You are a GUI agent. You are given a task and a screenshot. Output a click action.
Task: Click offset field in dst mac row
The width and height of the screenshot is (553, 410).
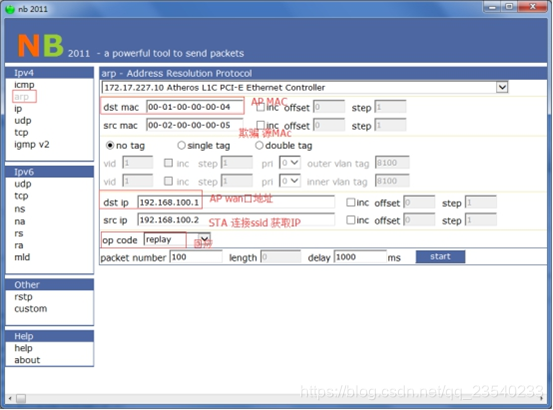(329, 107)
